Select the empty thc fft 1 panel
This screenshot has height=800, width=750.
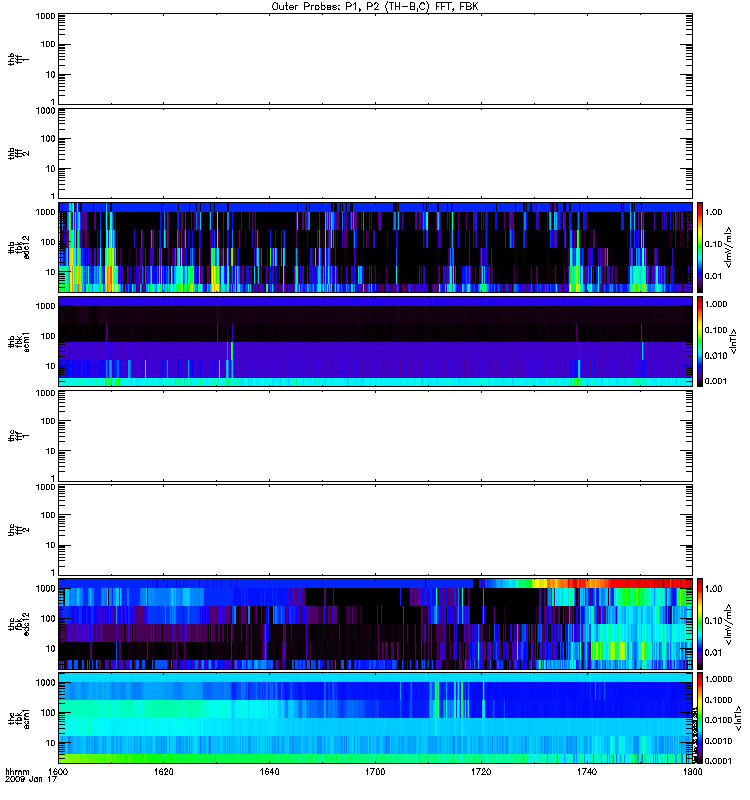click(375, 436)
